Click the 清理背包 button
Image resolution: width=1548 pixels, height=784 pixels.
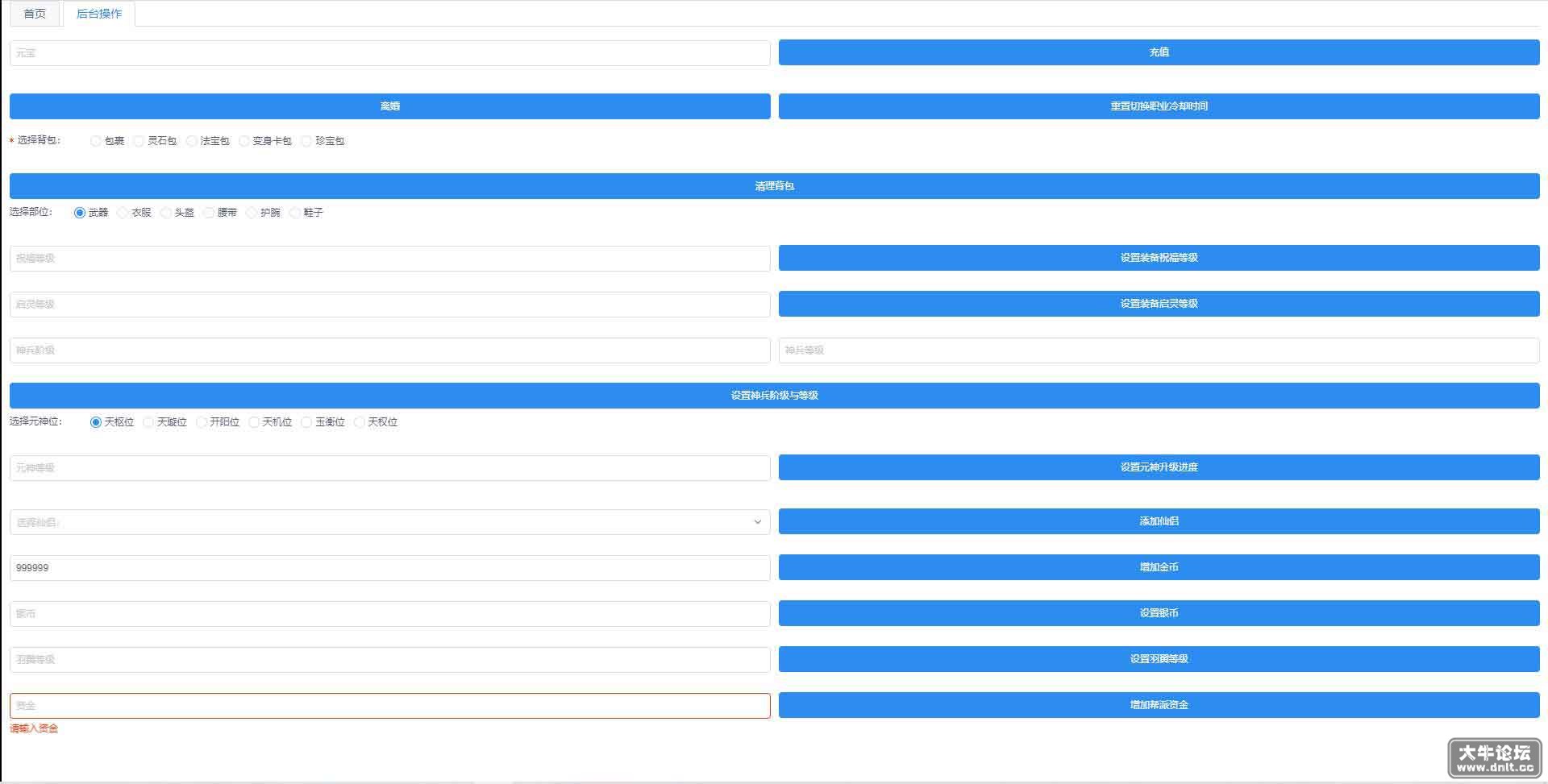(x=775, y=186)
